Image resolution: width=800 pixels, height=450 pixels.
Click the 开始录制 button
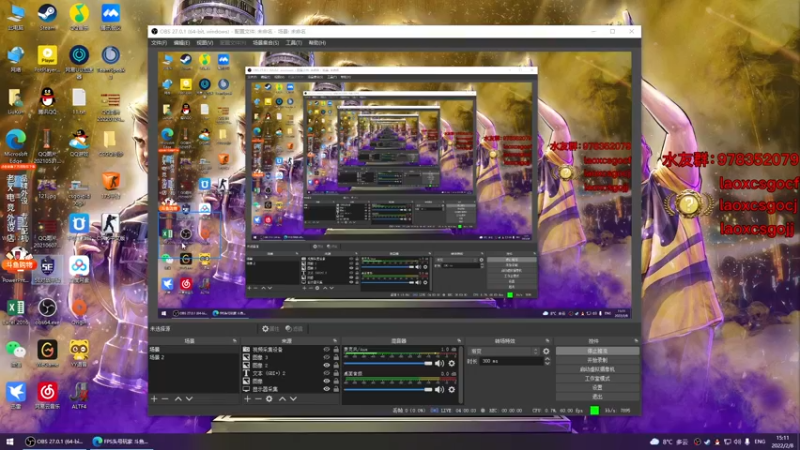pyautogui.click(x=597, y=360)
